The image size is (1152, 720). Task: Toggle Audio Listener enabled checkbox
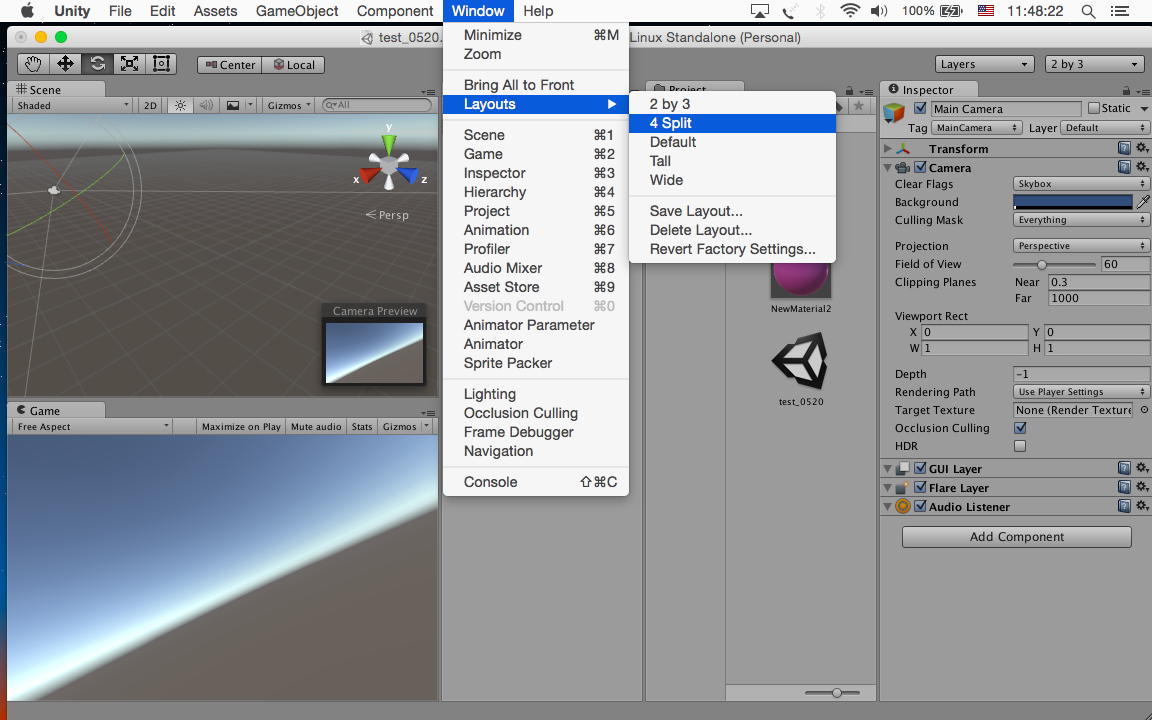[x=920, y=506]
